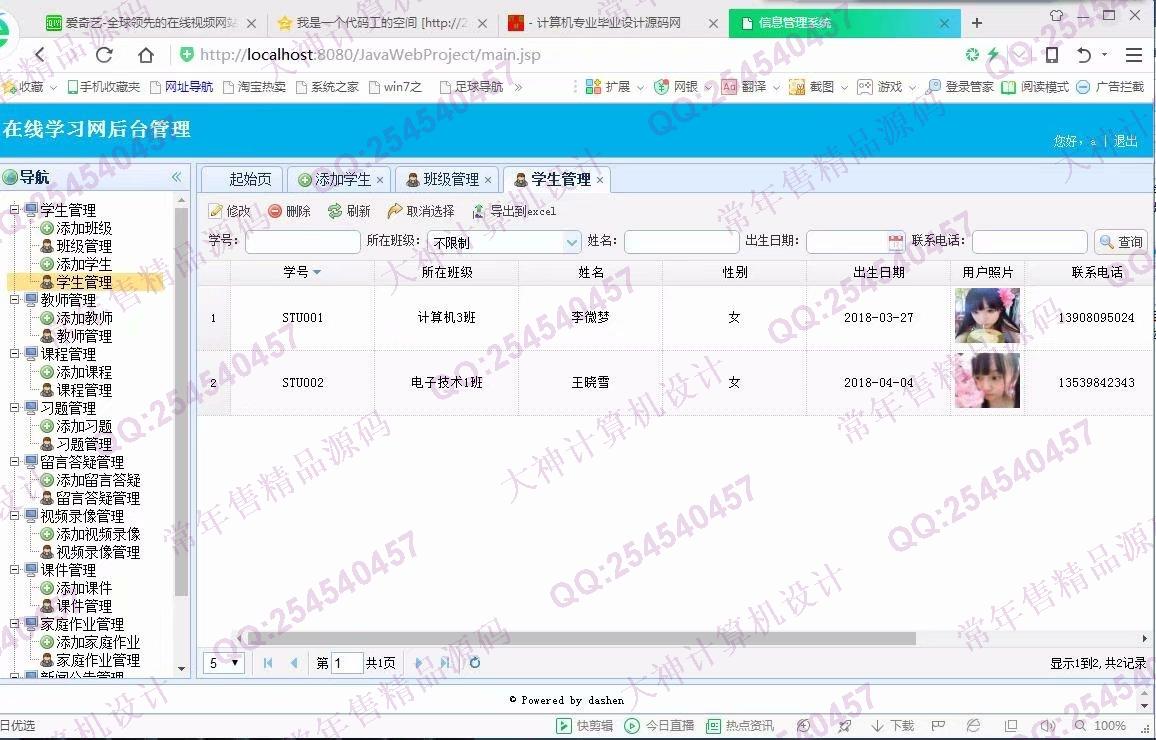Screen dimensions: 1156x740
Task: Click the 退出 logout link
Action: [1126, 142]
